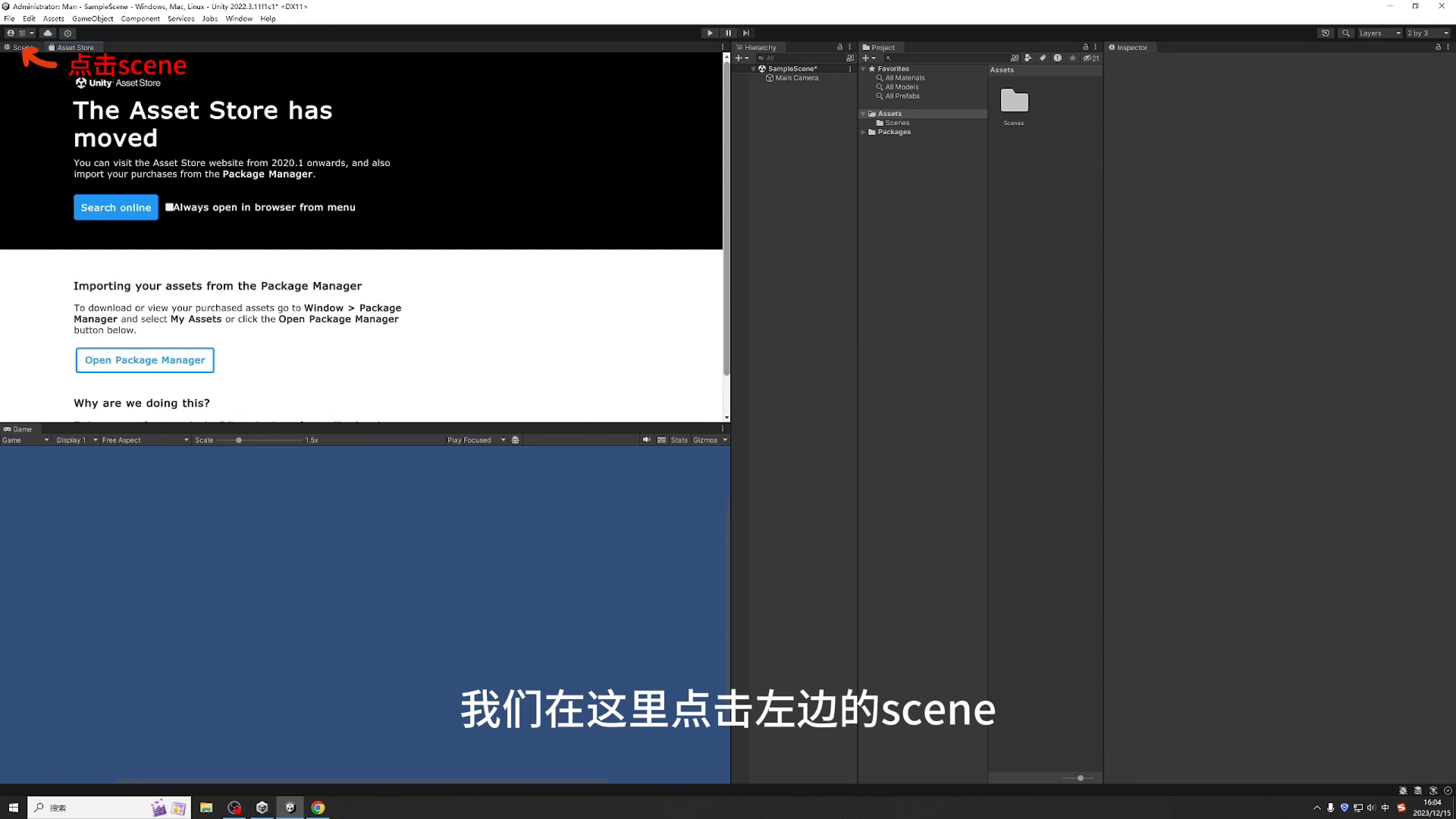Collapse the Favorites section in Project panel
This screenshot has width=1456, height=819.
(x=863, y=68)
